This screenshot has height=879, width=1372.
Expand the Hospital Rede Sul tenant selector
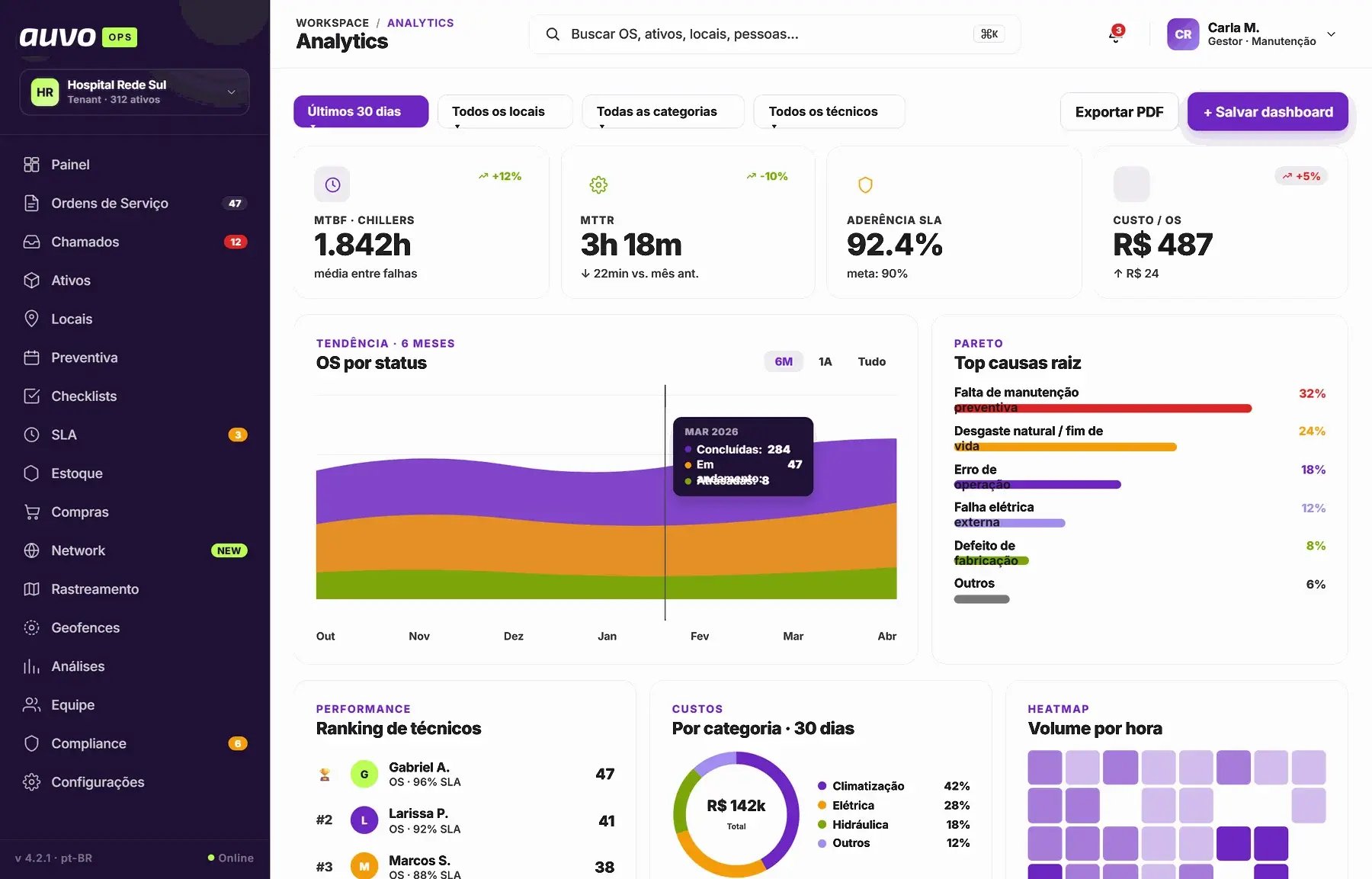click(x=134, y=92)
